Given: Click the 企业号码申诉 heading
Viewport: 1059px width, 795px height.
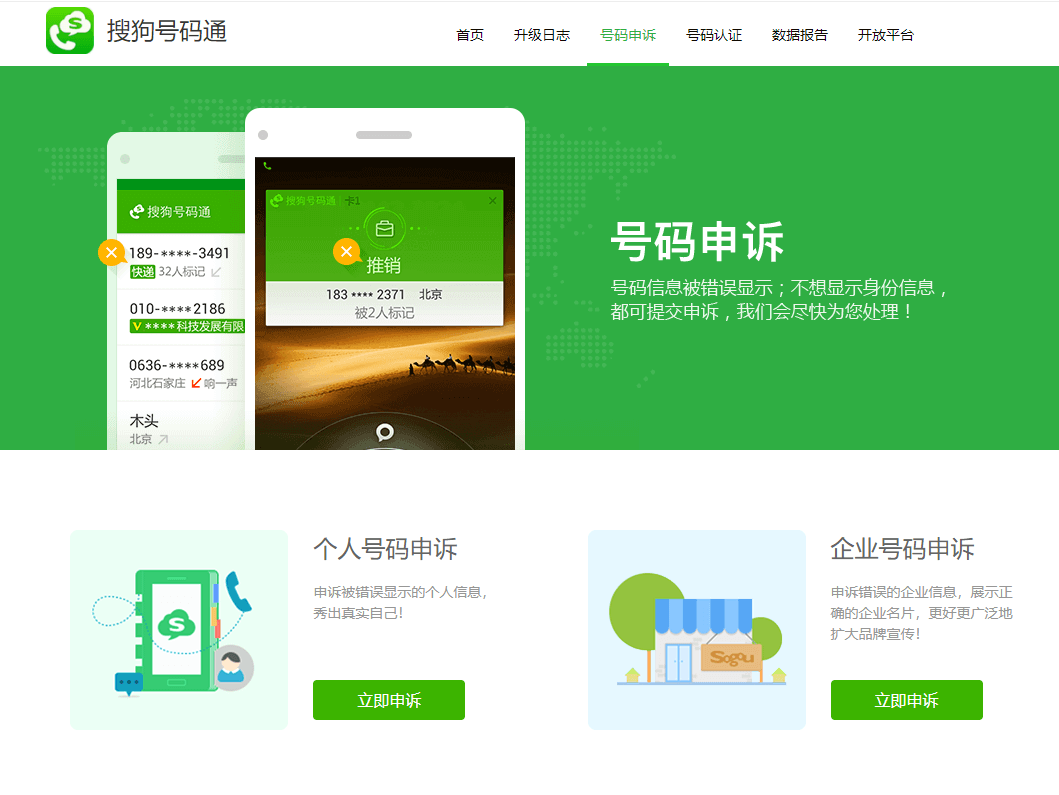Looking at the screenshot, I should pos(902,548).
